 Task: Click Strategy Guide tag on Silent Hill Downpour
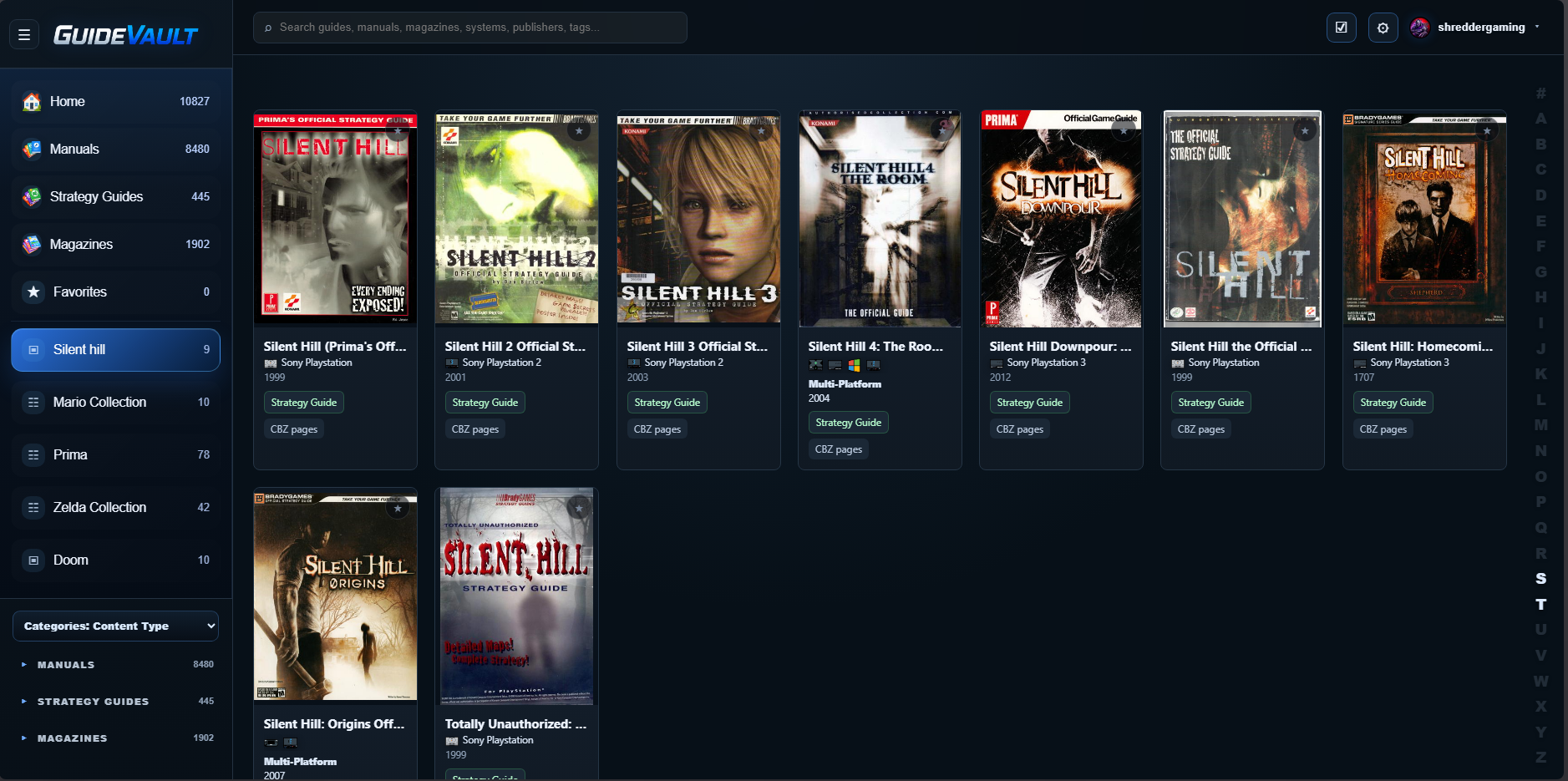click(x=1030, y=403)
